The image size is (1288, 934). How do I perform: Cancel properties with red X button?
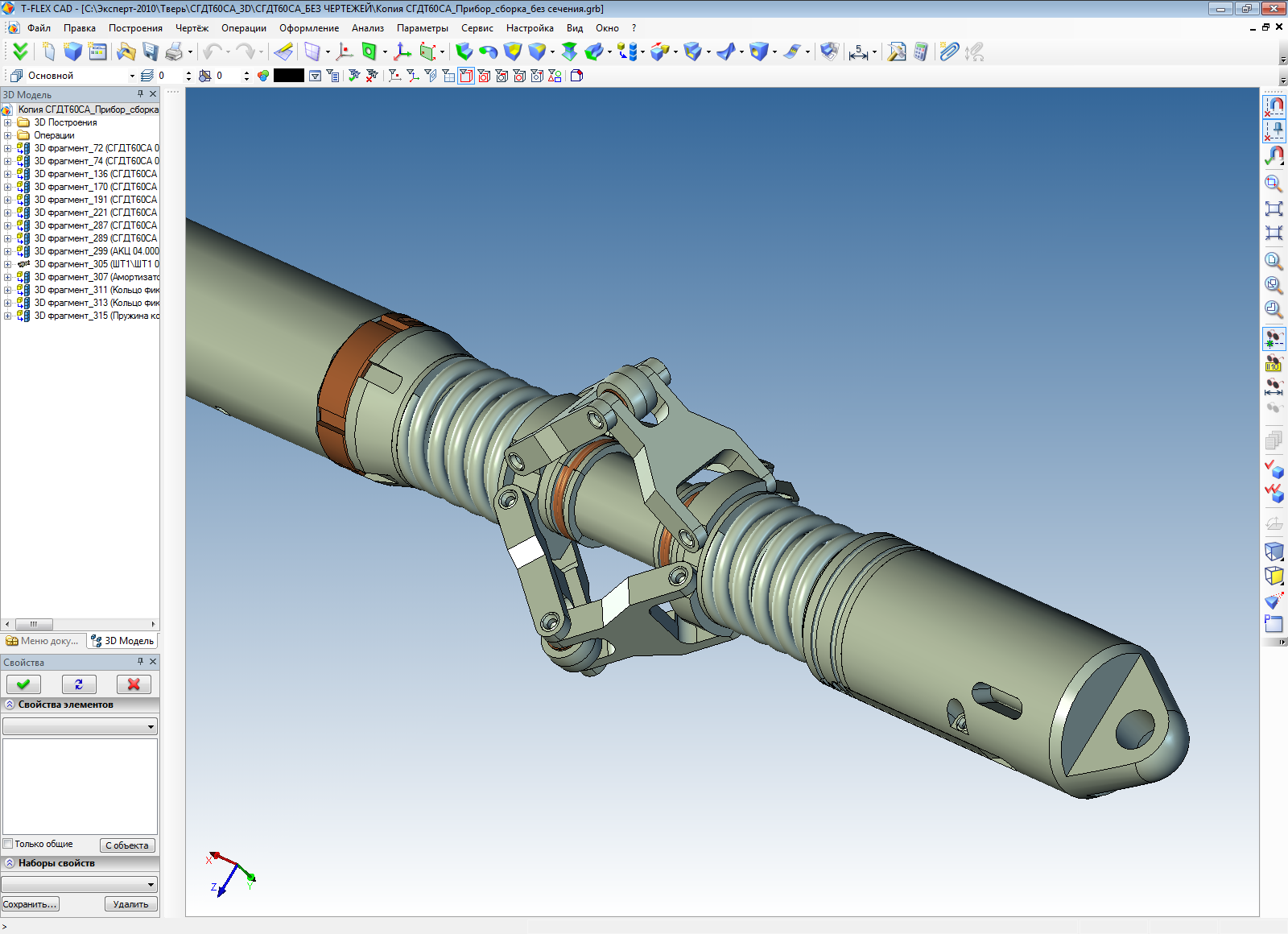coord(134,684)
